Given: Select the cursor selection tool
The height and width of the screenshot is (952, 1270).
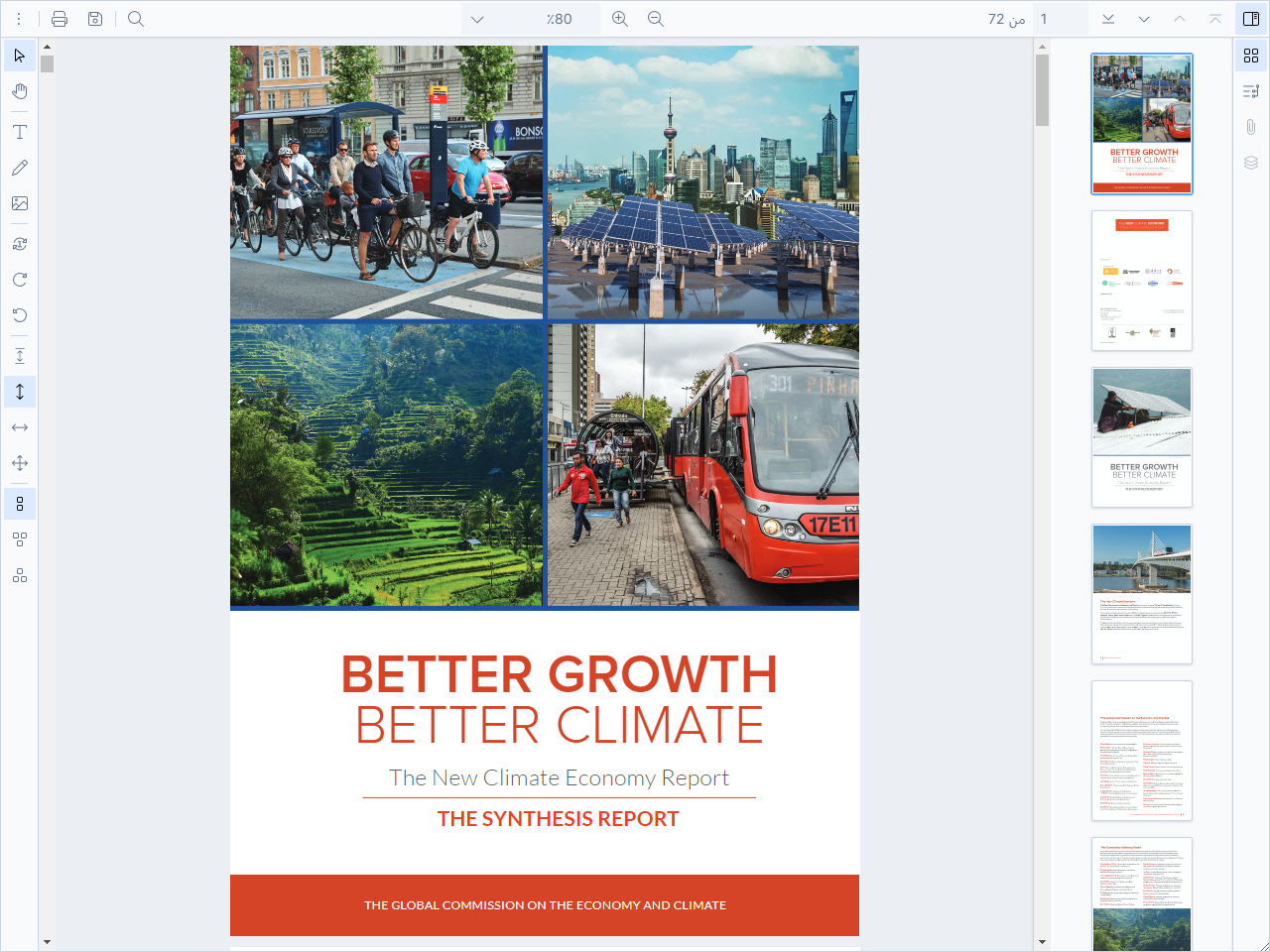Looking at the screenshot, I should [x=20, y=56].
